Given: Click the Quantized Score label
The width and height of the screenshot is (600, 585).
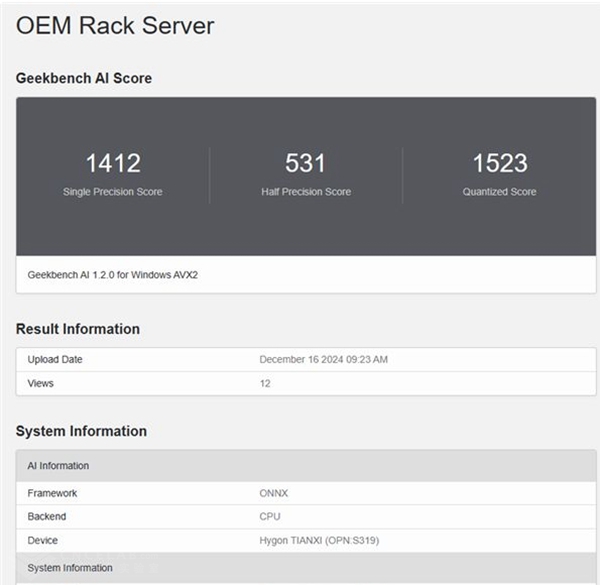Looking at the screenshot, I should pos(499,192).
